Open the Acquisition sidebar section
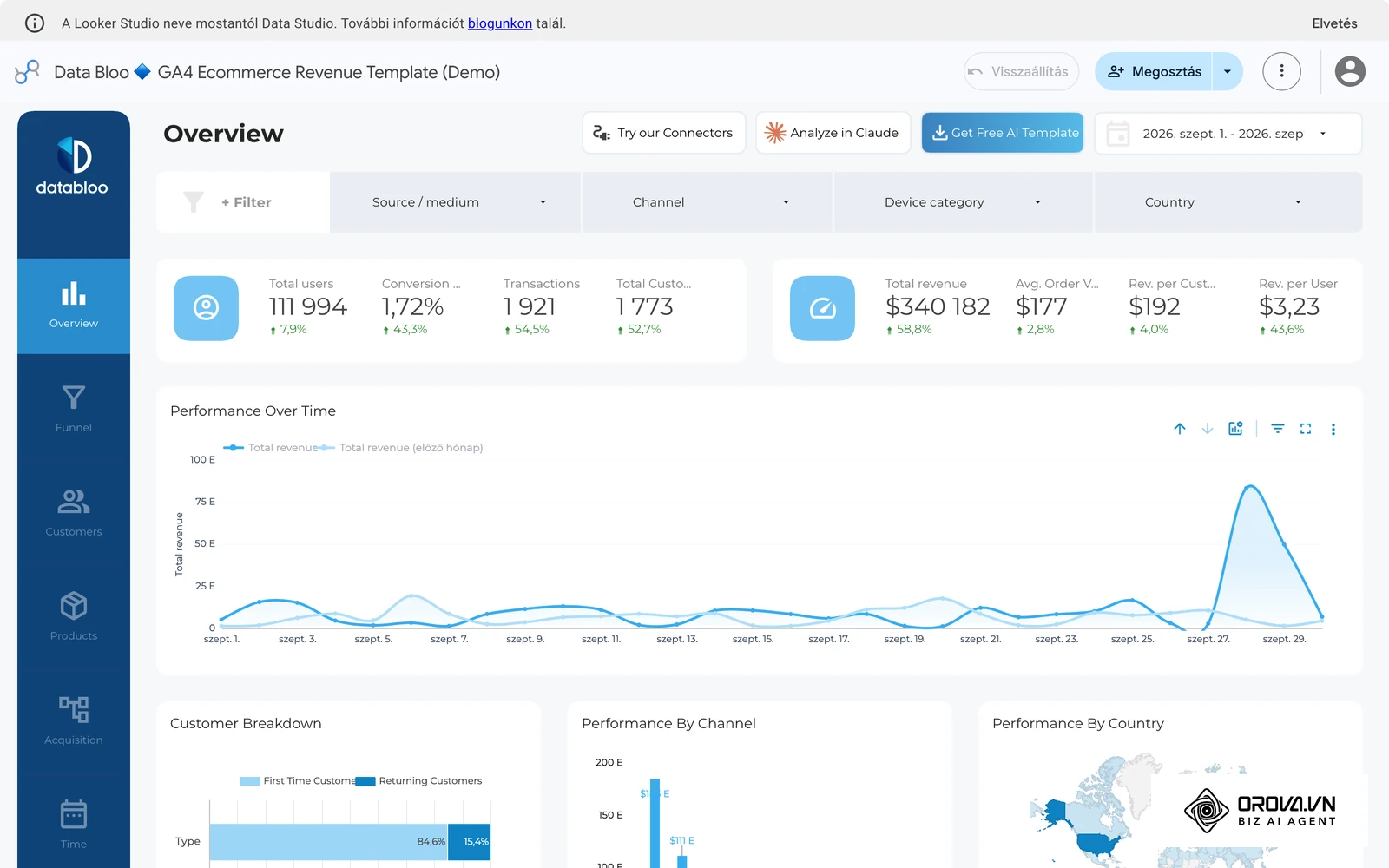Viewport: 1389px width, 868px height. [x=74, y=720]
